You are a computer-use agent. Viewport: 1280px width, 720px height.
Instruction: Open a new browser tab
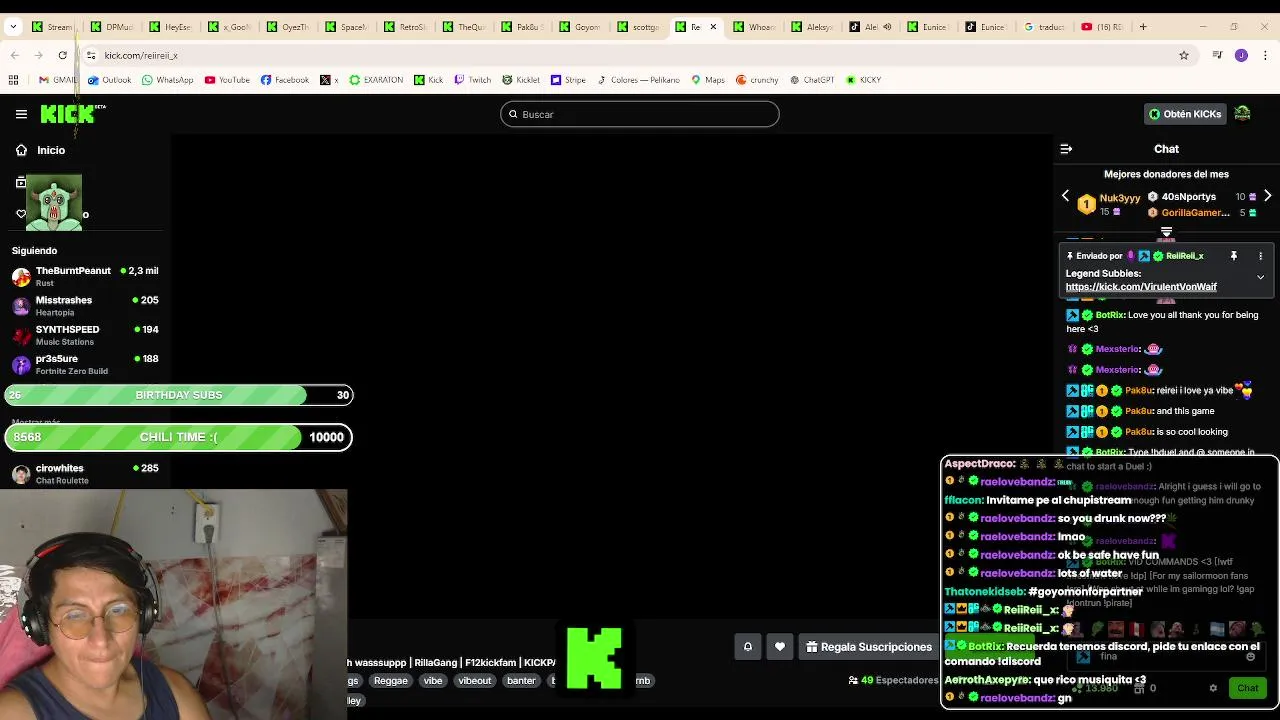click(x=1143, y=27)
